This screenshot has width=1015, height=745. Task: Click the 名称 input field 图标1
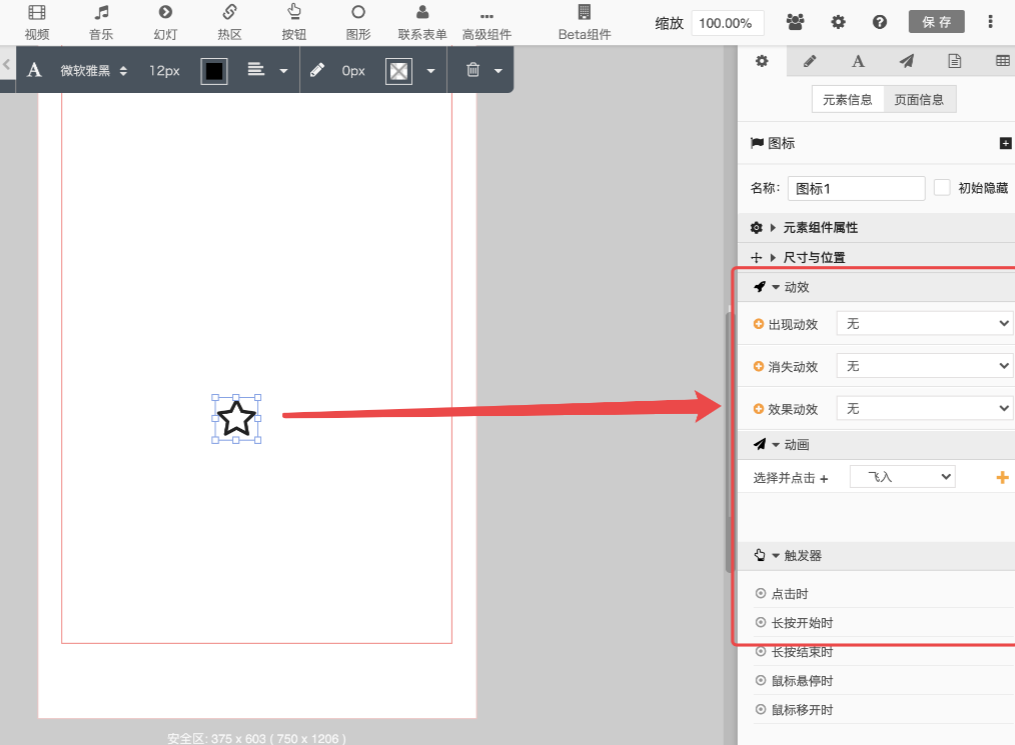click(x=856, y=188)
